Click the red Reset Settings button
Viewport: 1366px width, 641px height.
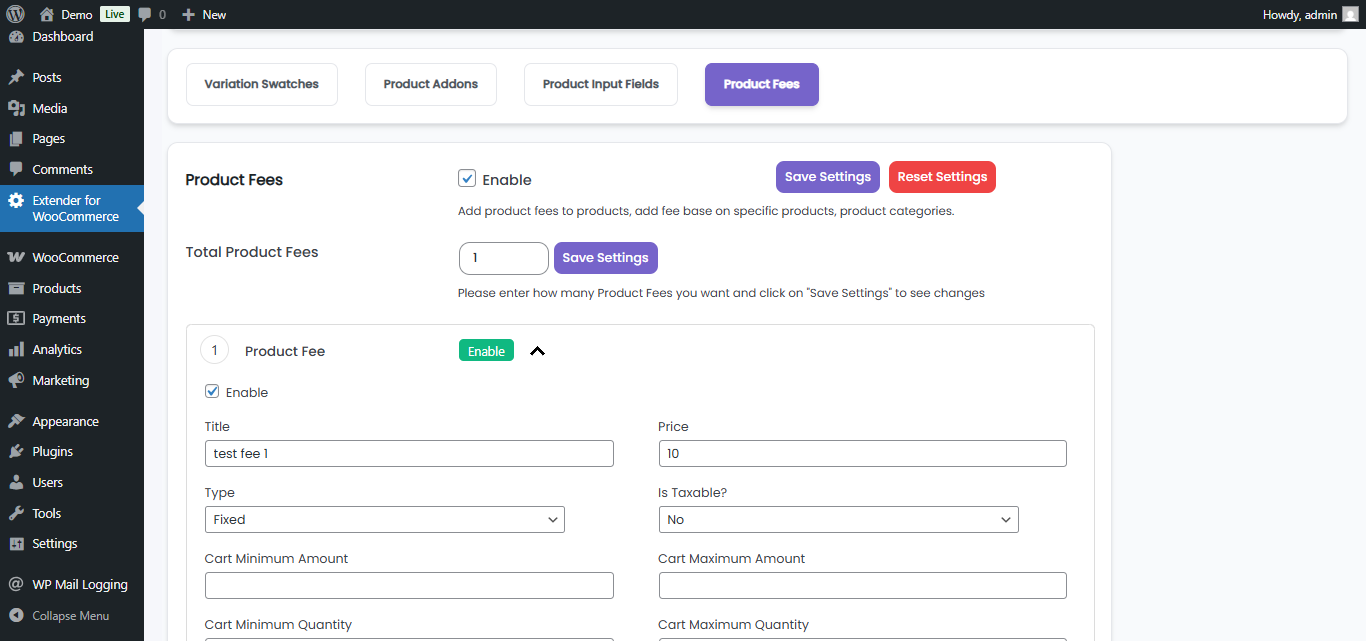click(x=942, y=177)
